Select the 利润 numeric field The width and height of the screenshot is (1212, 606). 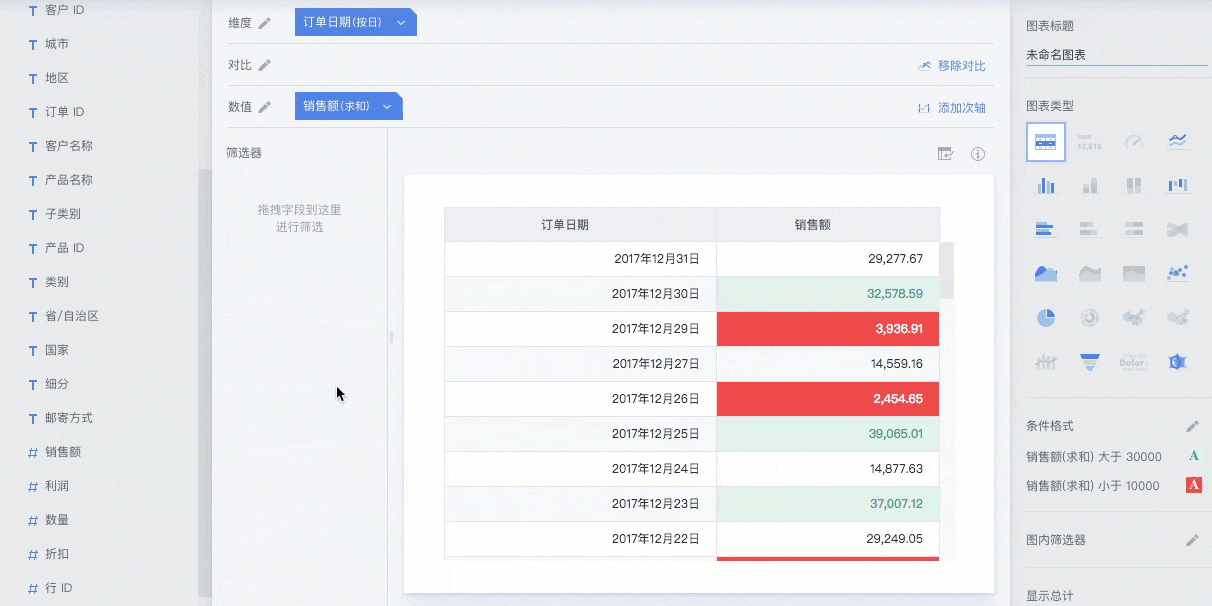57,486
